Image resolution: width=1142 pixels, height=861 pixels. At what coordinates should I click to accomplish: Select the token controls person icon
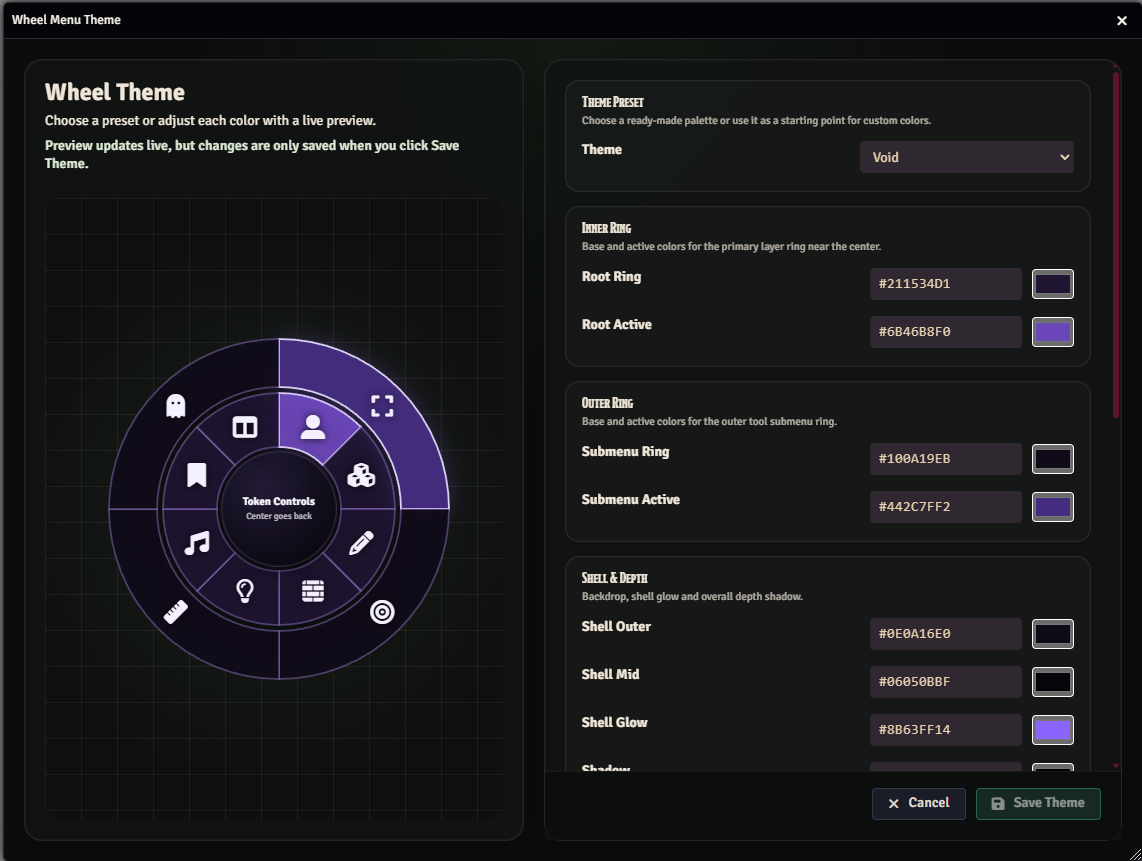coord(313,427)
